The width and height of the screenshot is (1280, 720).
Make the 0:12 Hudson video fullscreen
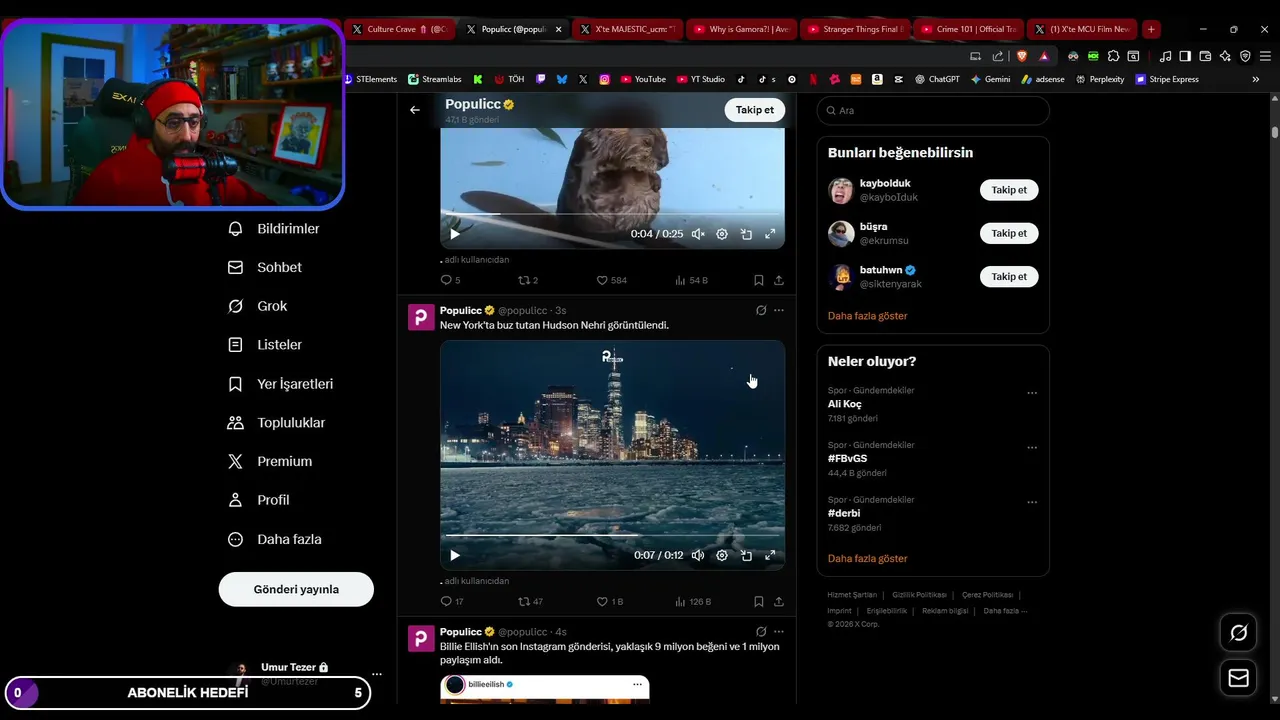click(x=770, y=555)
